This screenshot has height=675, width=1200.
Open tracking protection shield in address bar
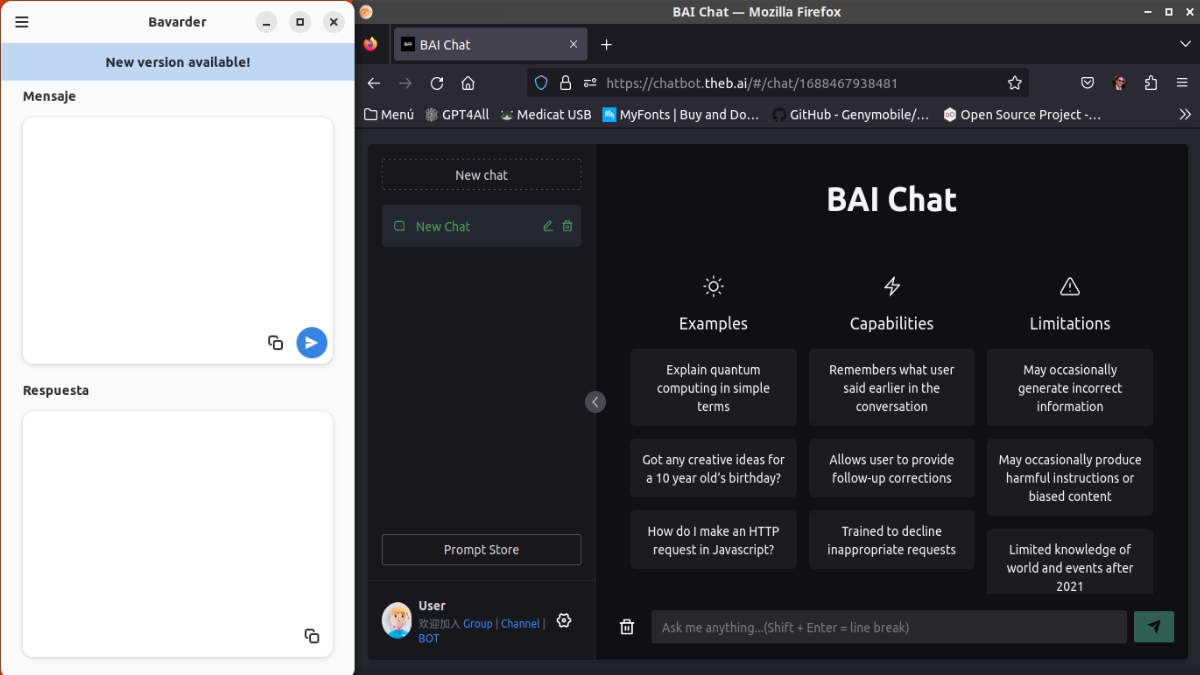point(539,83)
